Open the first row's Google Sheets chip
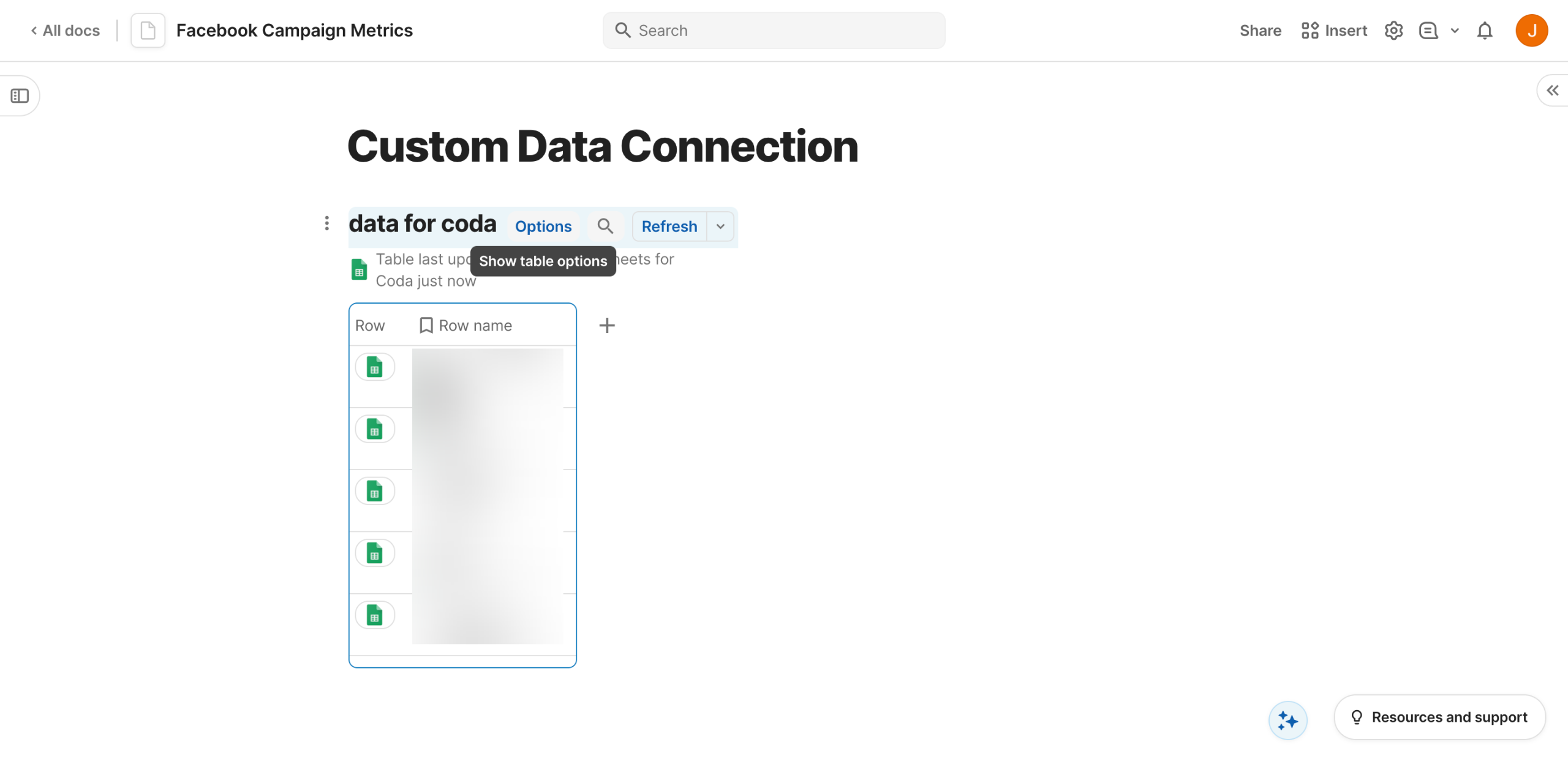1568x764 pixels. click(x=375, y=367)
